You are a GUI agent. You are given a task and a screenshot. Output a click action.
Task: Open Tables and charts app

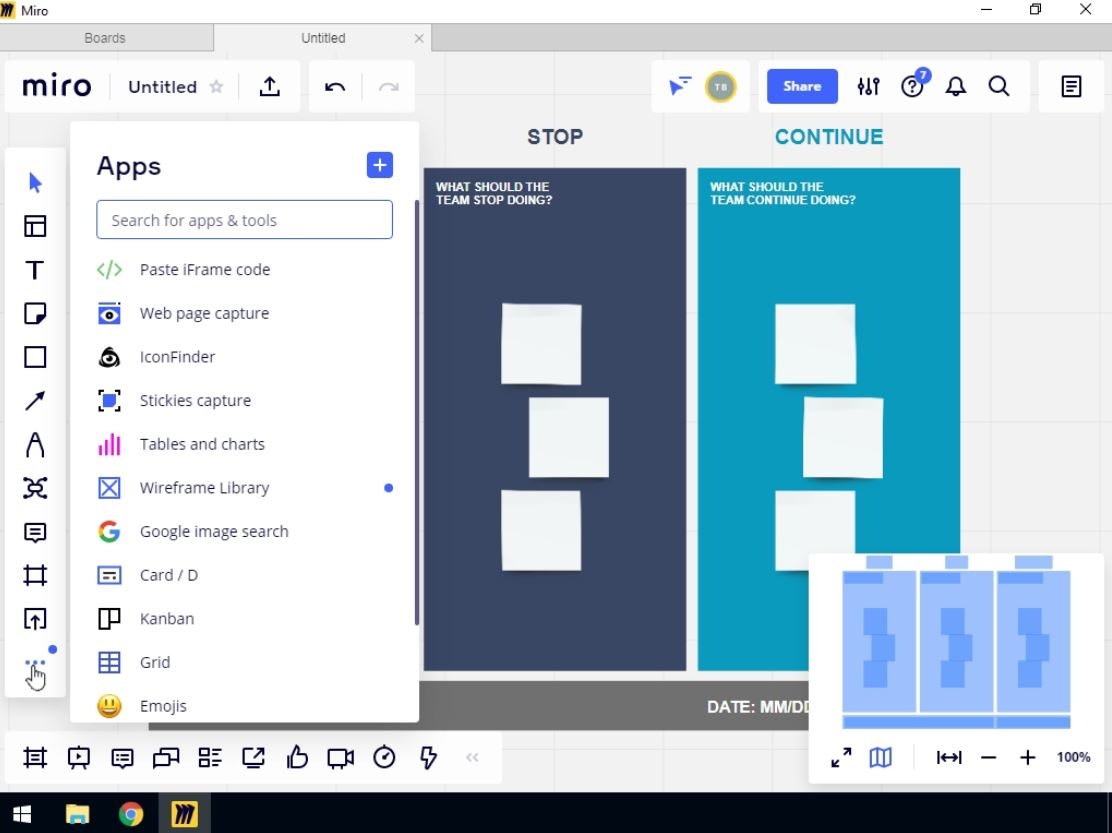pyautogui.click(x=245, y=445)
